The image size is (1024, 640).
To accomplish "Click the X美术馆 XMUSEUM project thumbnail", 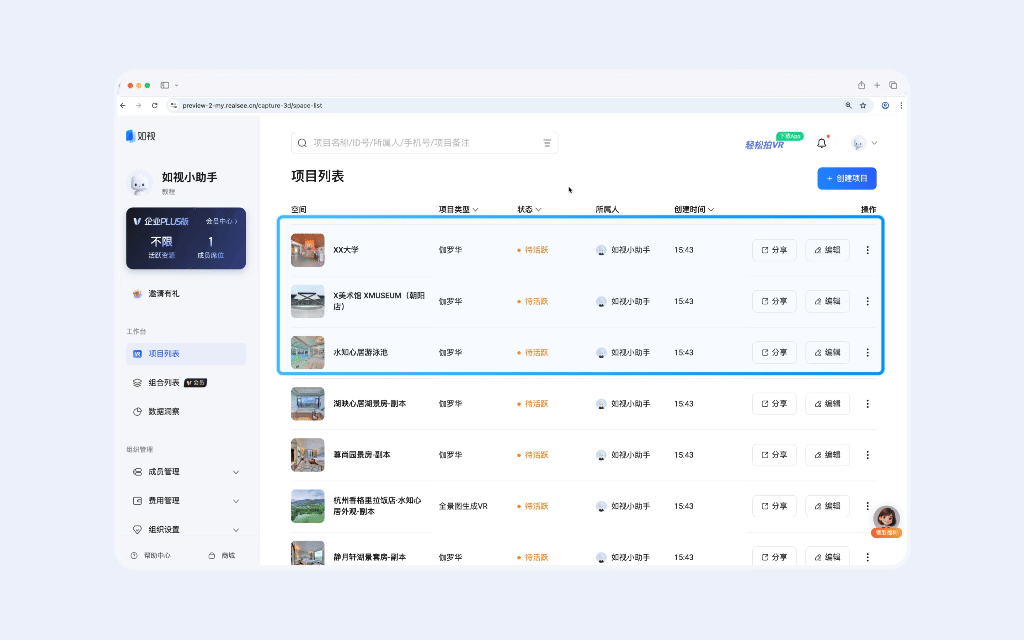I will point(308,301).
